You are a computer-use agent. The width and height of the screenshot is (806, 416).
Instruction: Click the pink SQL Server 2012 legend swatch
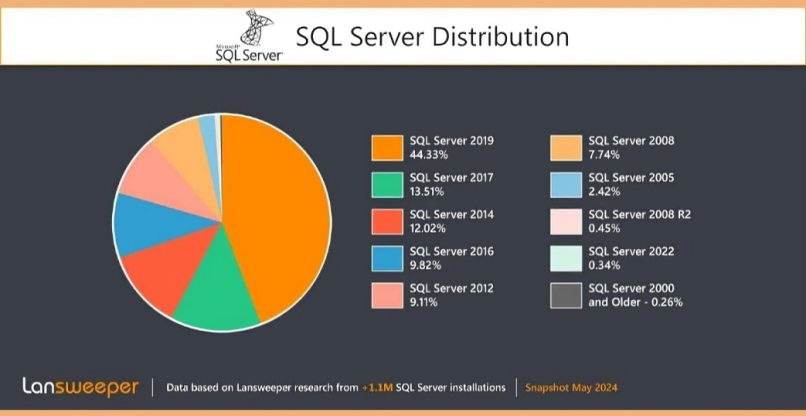click(x=385, y=295)
